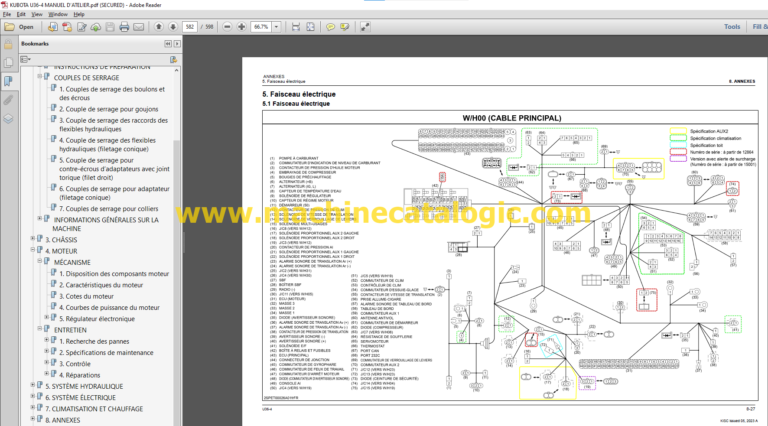The height and width of the screenshot is (426, 768).
Task: Click the Open file button
Action: pyautogui.click(x=19, y=27)
